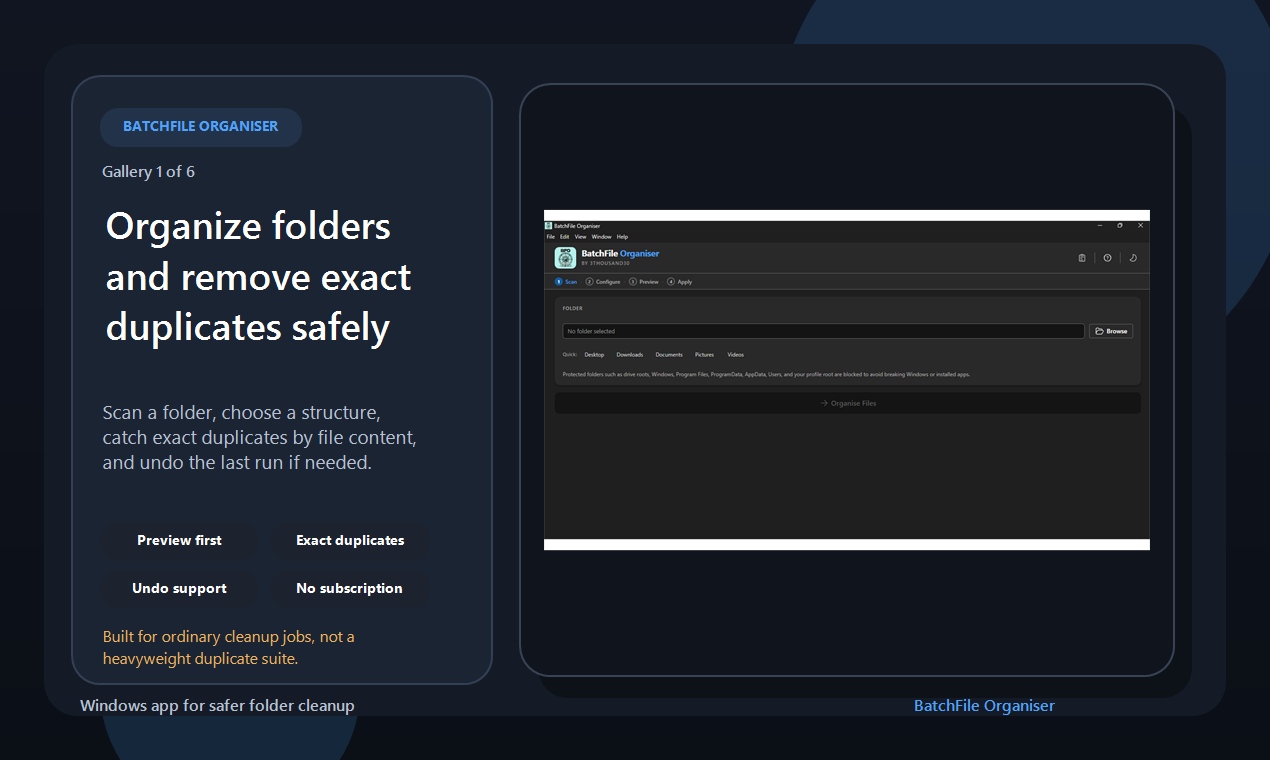Open the File menu
Screen dimensions: 1270x760
pos(550,236)
